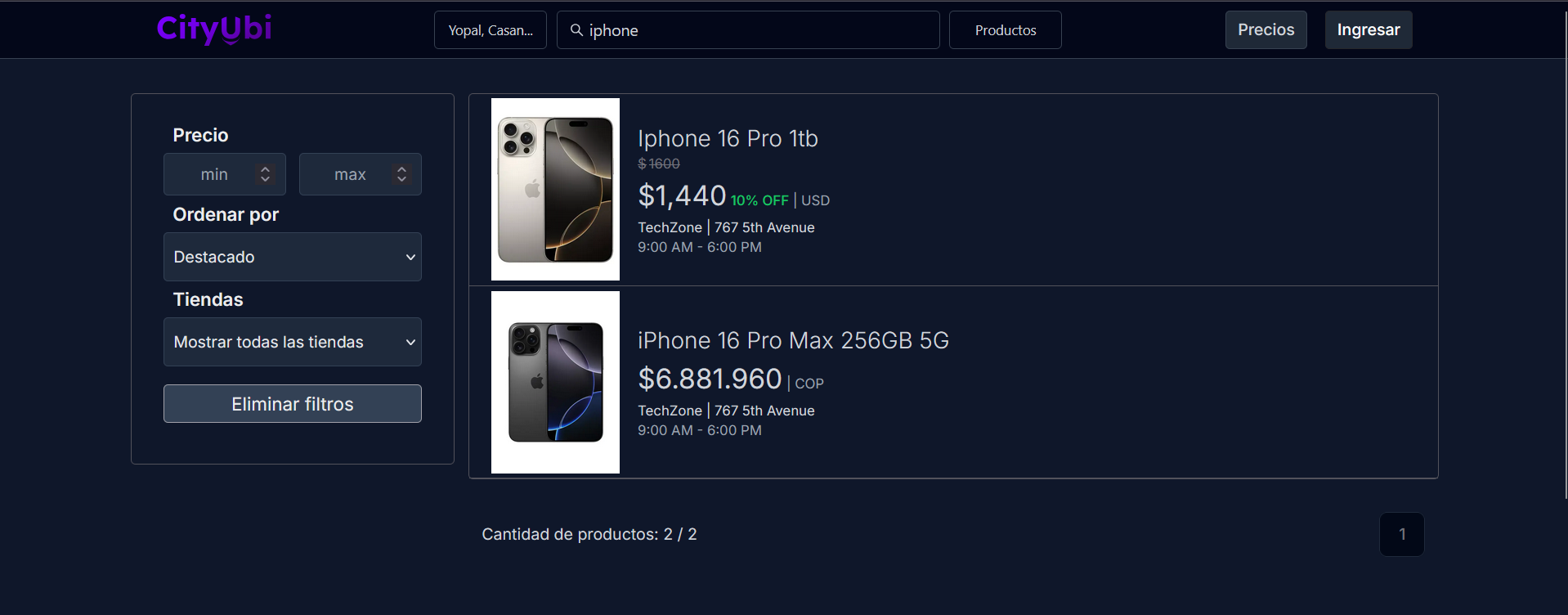Click the min price stepper arrows

pyautogui.click(x=265, y=174)
